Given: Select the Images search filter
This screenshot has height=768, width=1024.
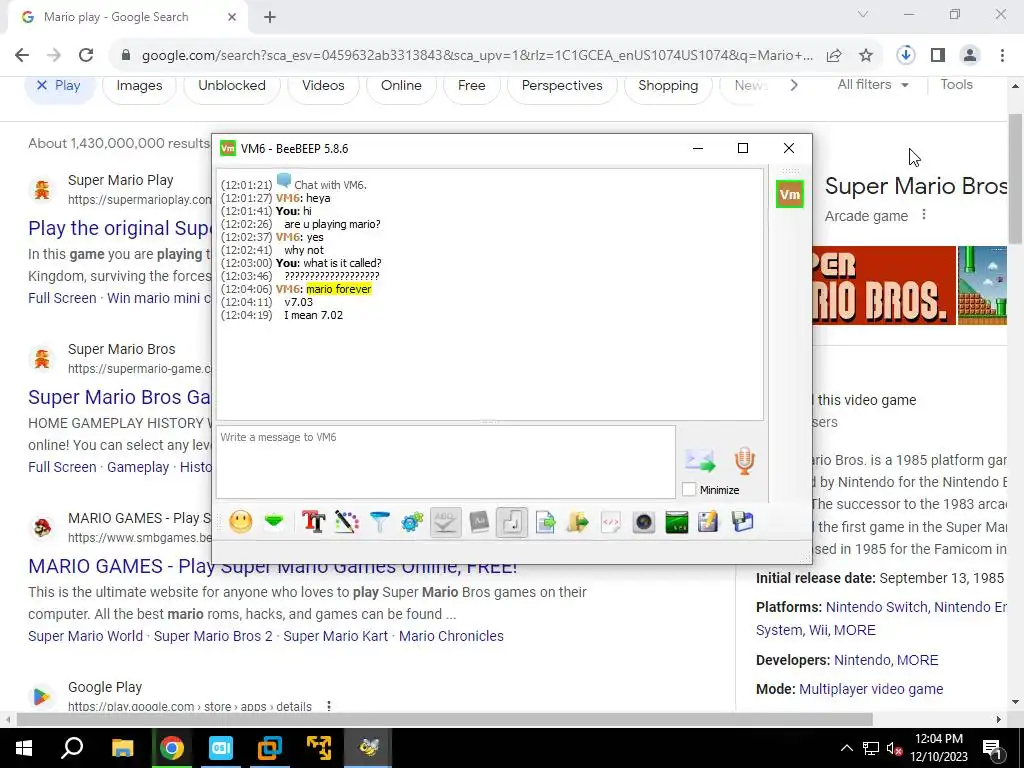Looking at the screenshot, I should pos(139,86).
